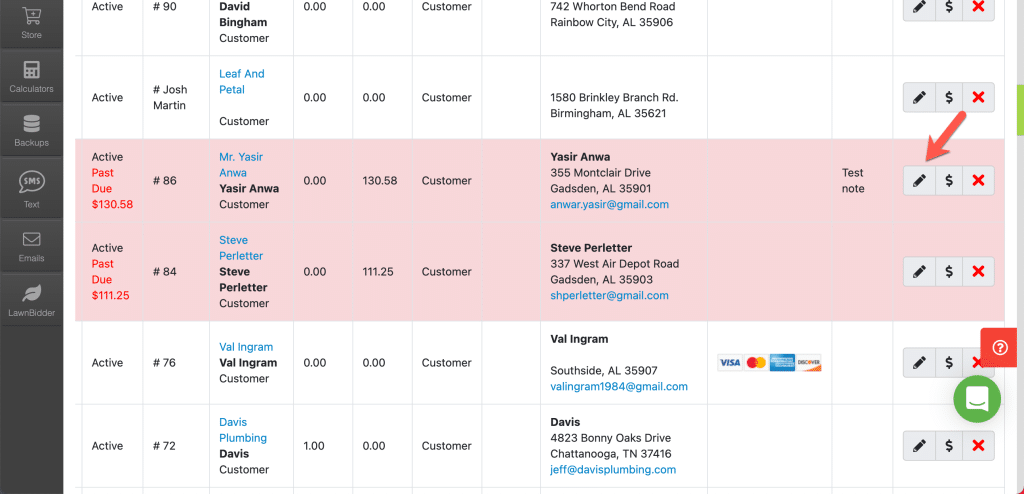
Task: Delete Leaf And Petal with red X
Action: (x=978, y=97)
